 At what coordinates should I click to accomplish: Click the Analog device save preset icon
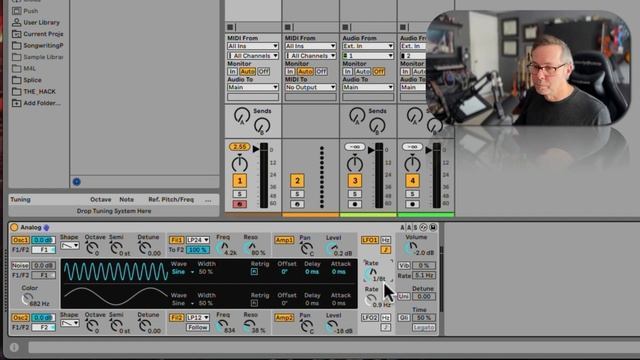(x=433, y=227)
